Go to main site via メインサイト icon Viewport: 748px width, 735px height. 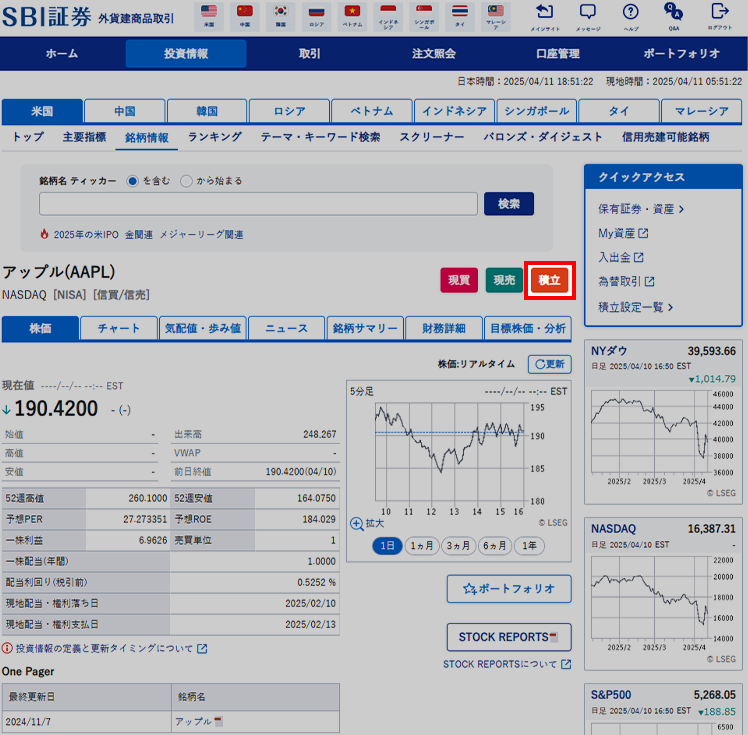pos(545,12)
